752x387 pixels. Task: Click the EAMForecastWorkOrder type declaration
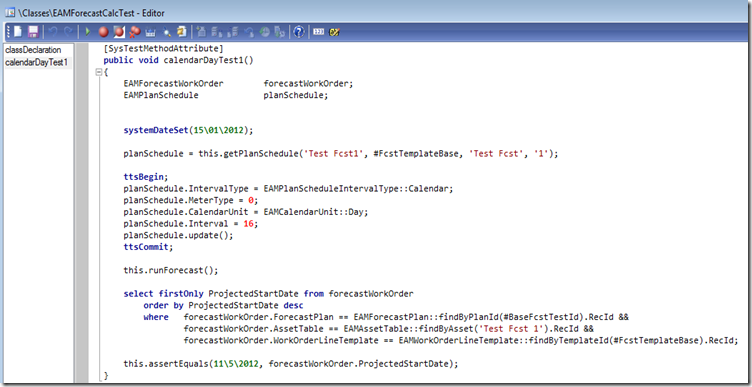tap(173, 83)
